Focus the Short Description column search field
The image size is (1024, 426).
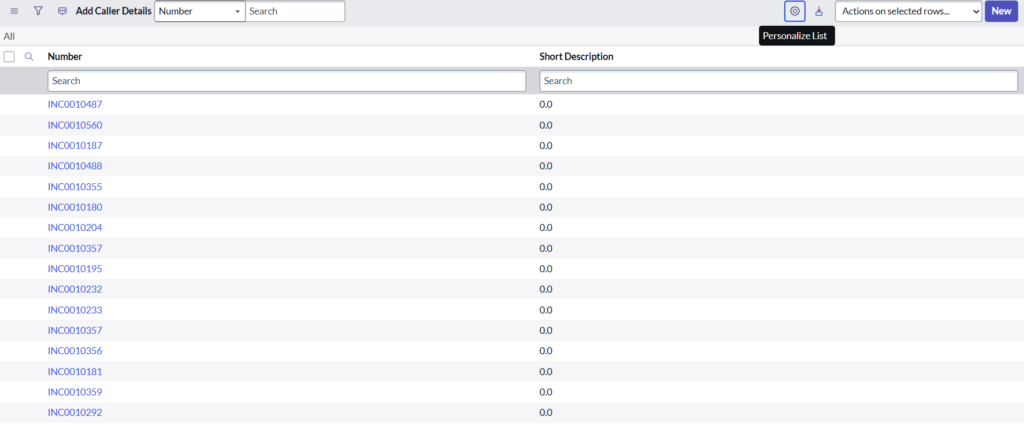778,81
